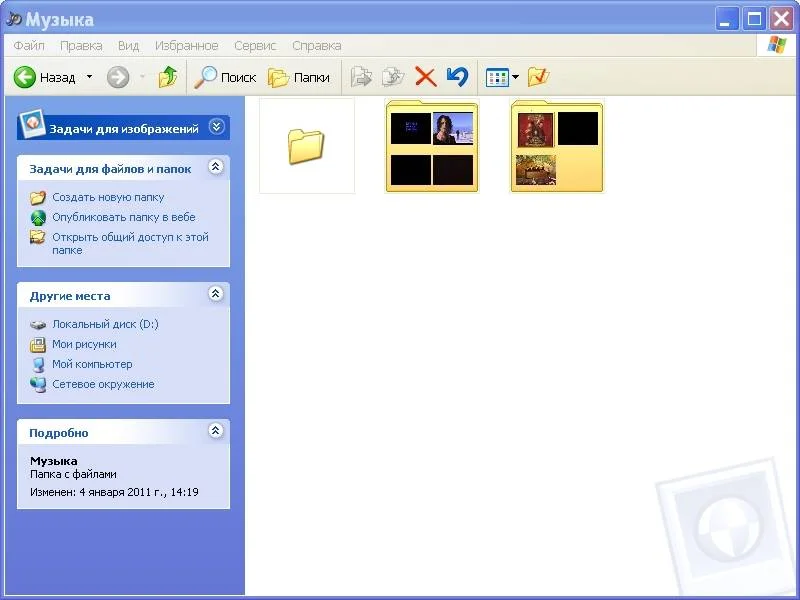Open the Сервис menu

click(255, 46)
